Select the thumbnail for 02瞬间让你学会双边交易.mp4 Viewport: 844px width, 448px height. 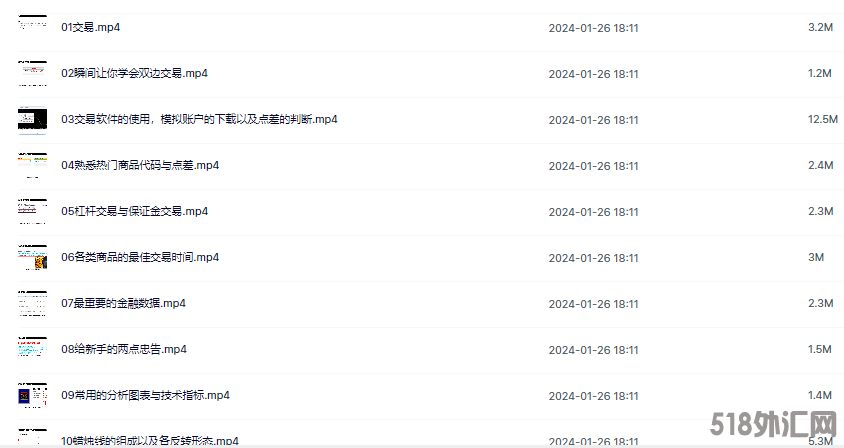click(x=32, y=73)
